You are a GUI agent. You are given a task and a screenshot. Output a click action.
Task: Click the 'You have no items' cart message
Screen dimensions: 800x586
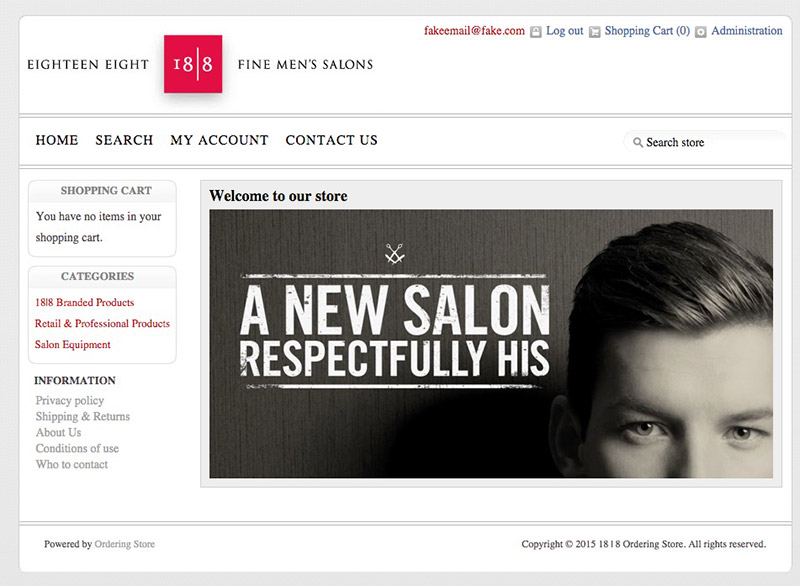[98, 227]
